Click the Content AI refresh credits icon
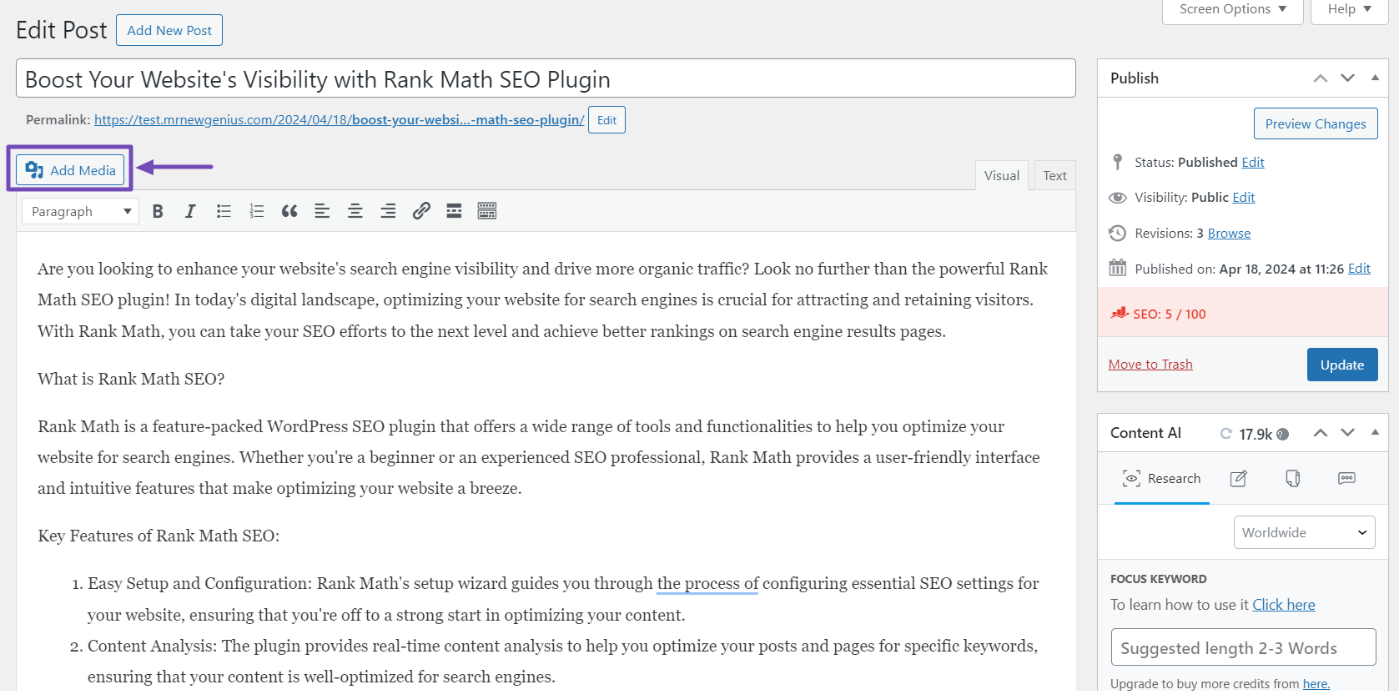Viewport: 1399px width, 691px height. [1226, 434]
